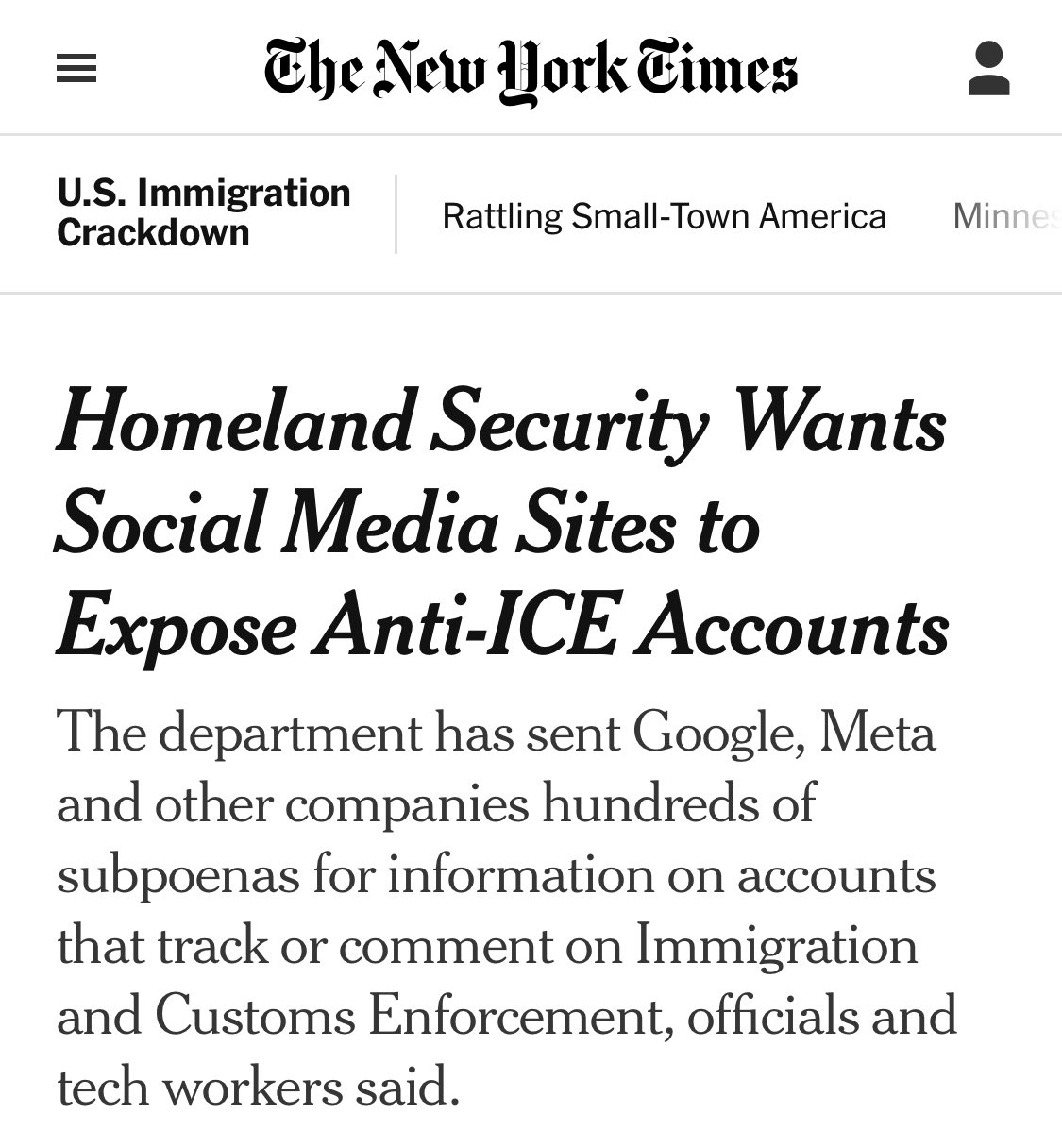The width and height of the screenshot is (1062, 1148).
Task: Open the U.S. Immigration Crackdown section
Action: tap(203, 213)
